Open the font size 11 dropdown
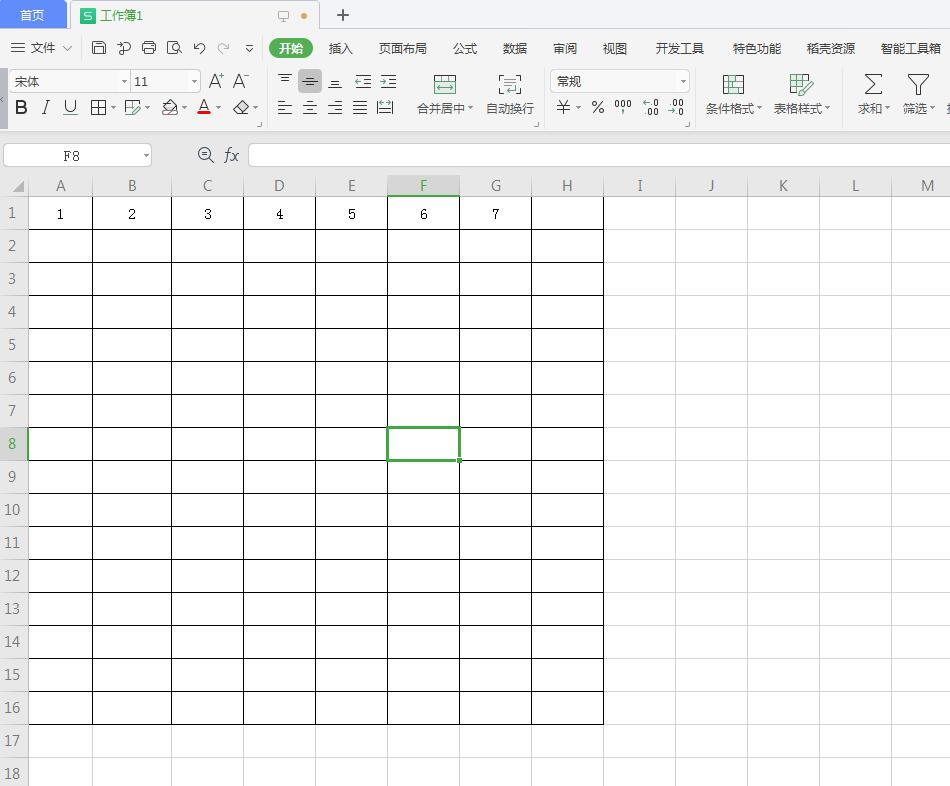This screenshot has height=786, width=950. click(x=194, y=82)
